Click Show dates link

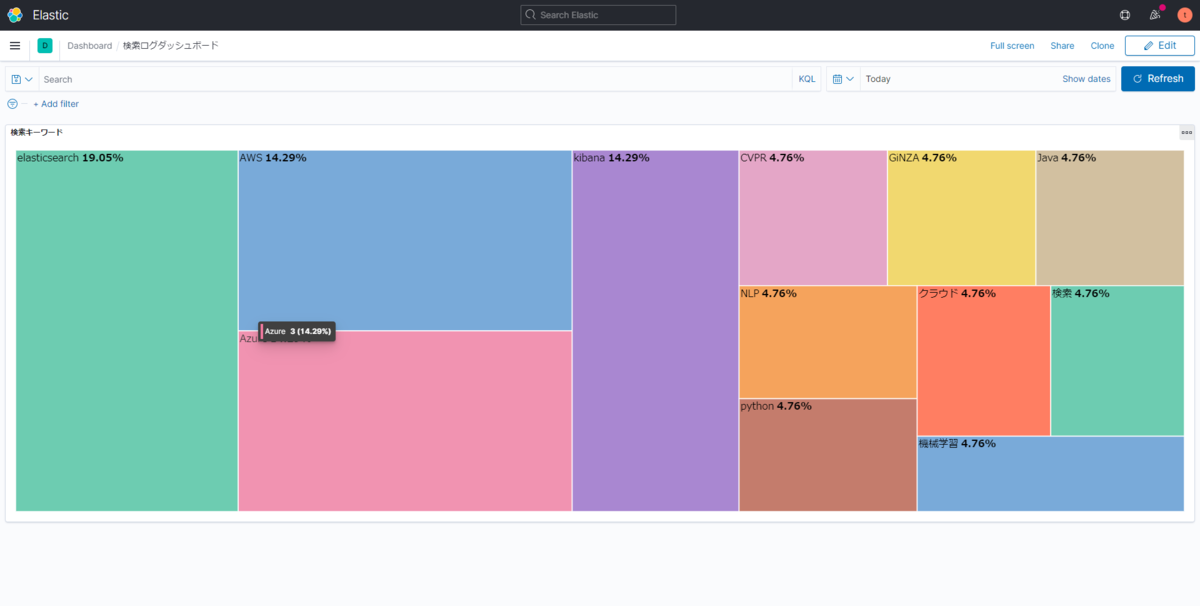coord(1086,79)
